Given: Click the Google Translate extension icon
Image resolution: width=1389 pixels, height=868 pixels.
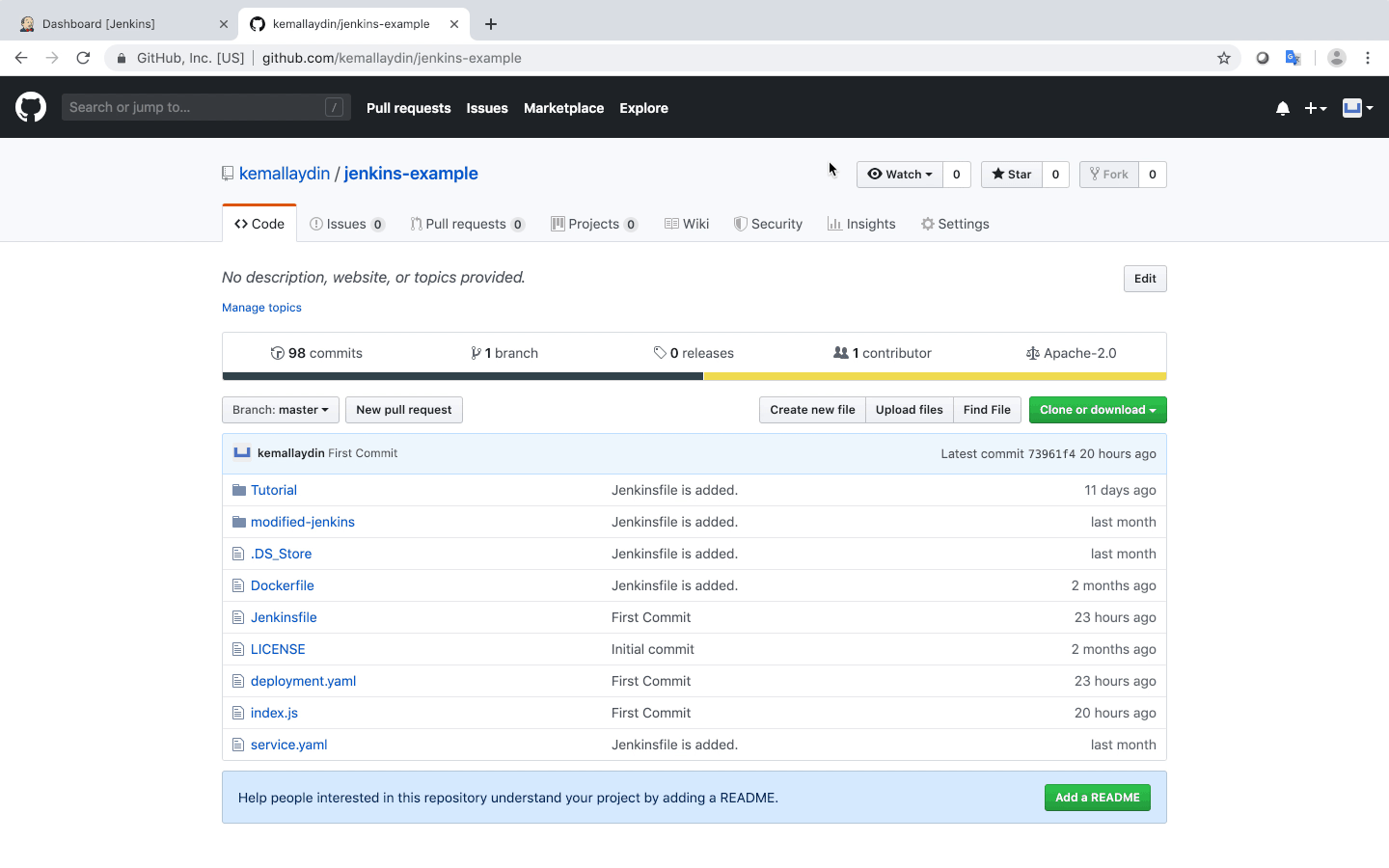Looking at the screenshot, I should tap(1294, 58).
